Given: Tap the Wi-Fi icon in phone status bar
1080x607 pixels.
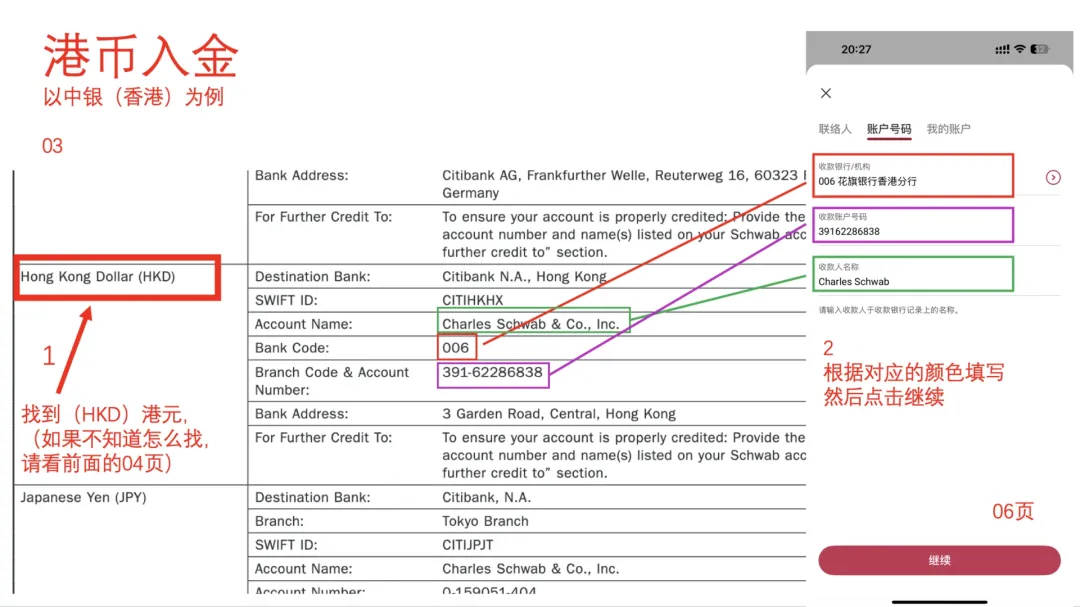Looking at the screenshot, I should point(1020,50).
